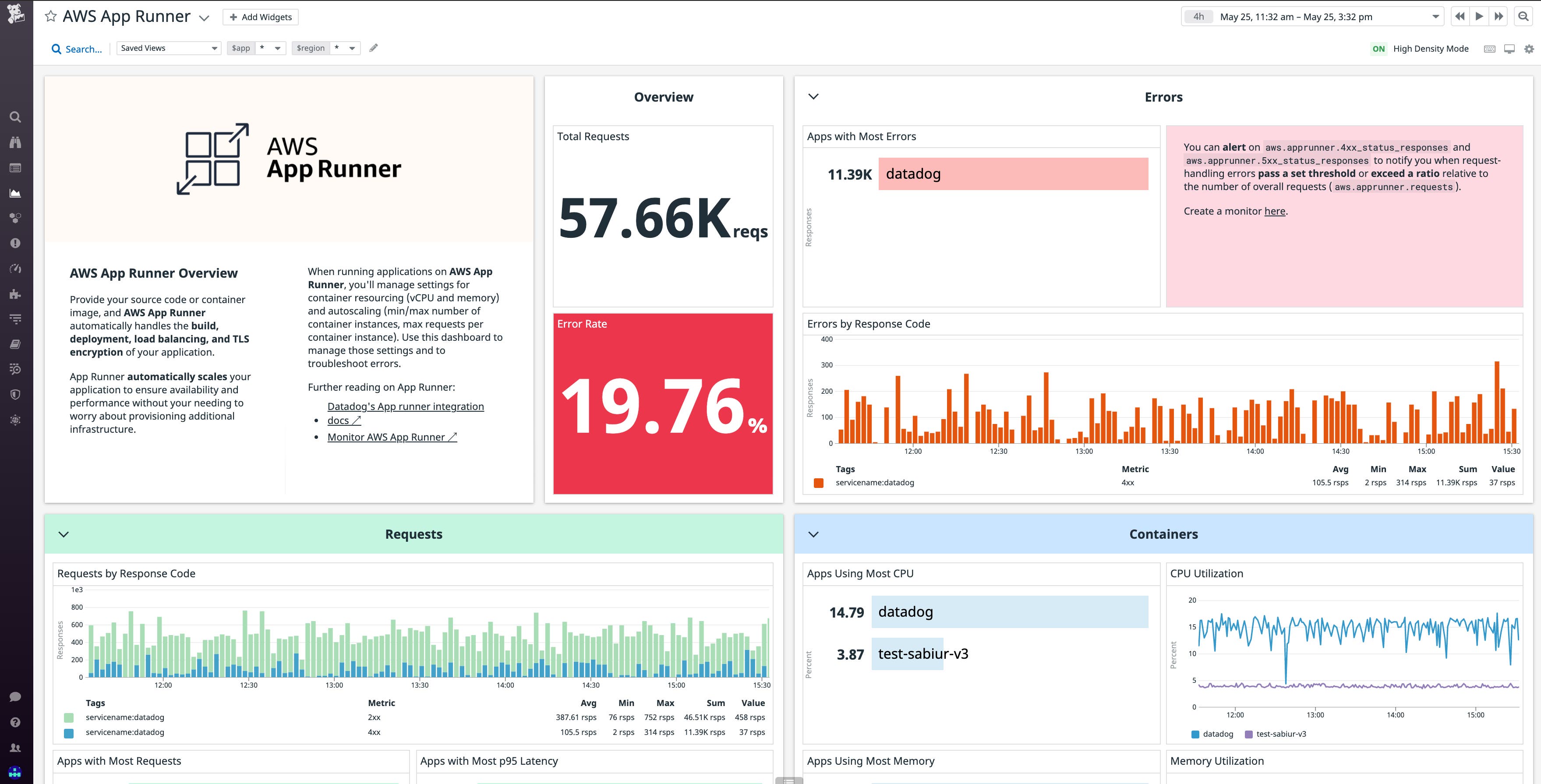The height and width of the screenshot is (784, 1541).
Task: Open the Watchdog binoculars icon in sidebar
Action: point(15,142)
